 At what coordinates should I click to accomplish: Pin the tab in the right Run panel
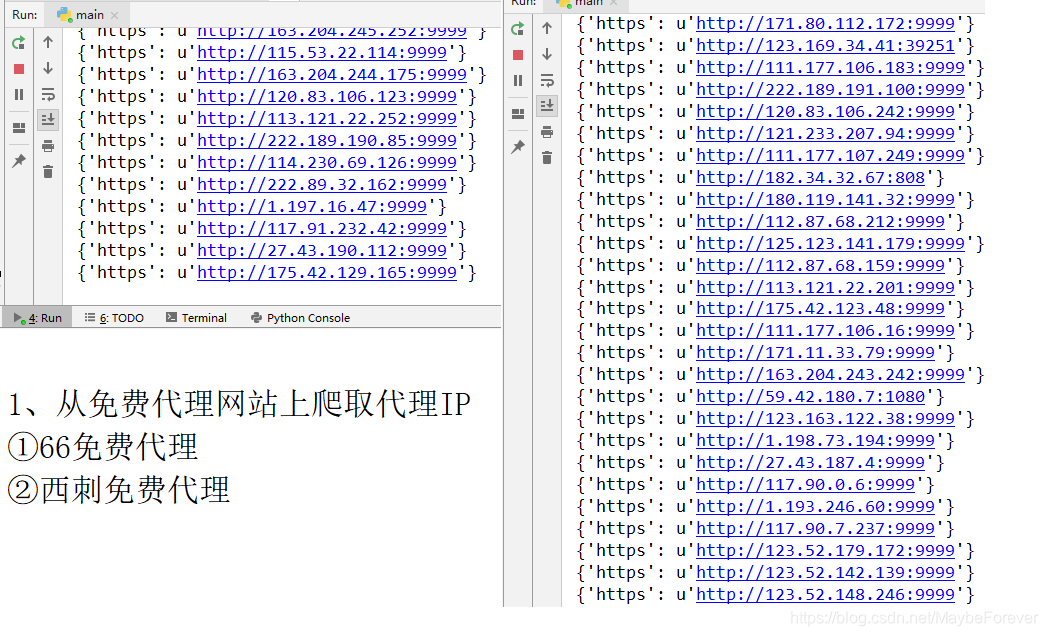click(517, 146)
